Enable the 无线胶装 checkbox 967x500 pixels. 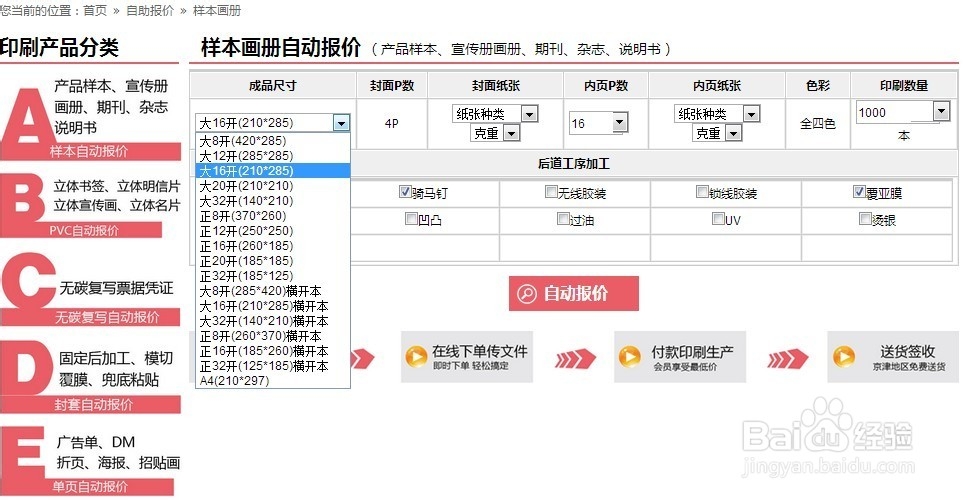551,192
